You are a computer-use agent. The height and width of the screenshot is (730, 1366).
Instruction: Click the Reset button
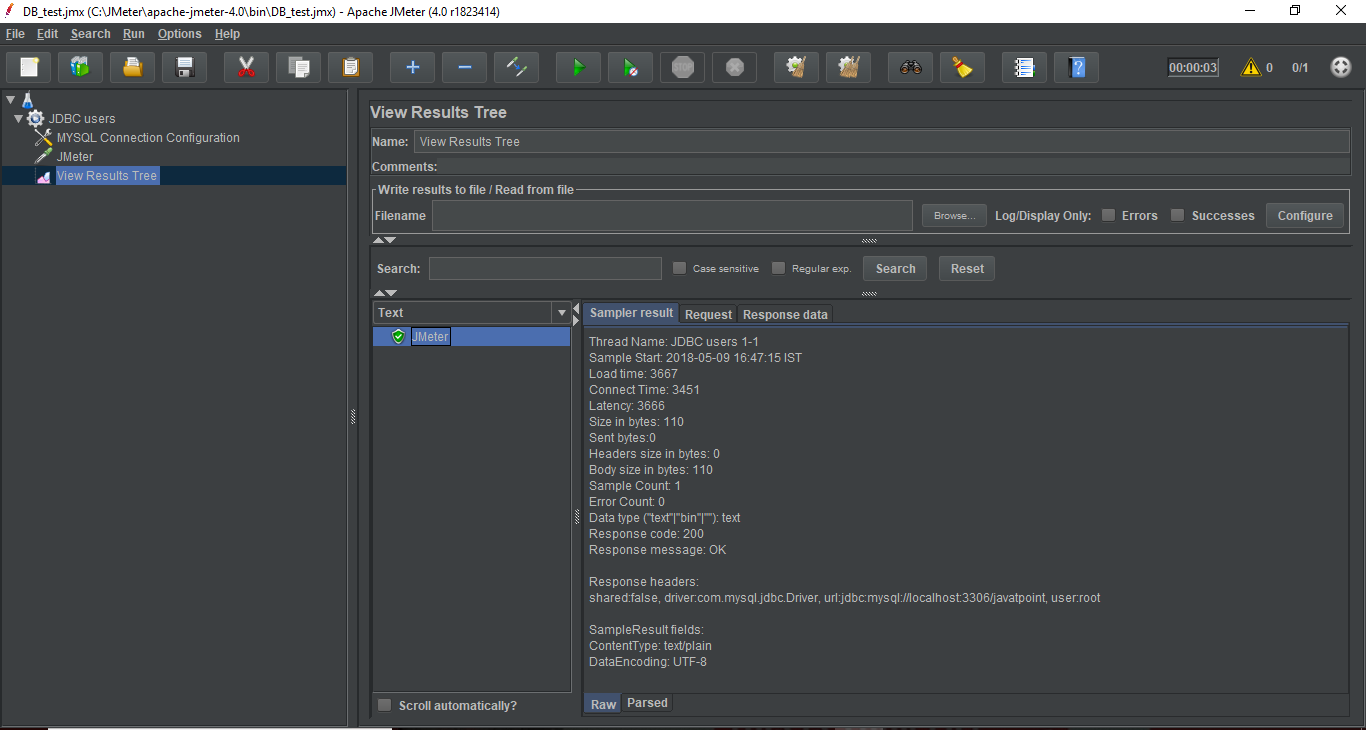pyautogui.click(x=967, y=268)
